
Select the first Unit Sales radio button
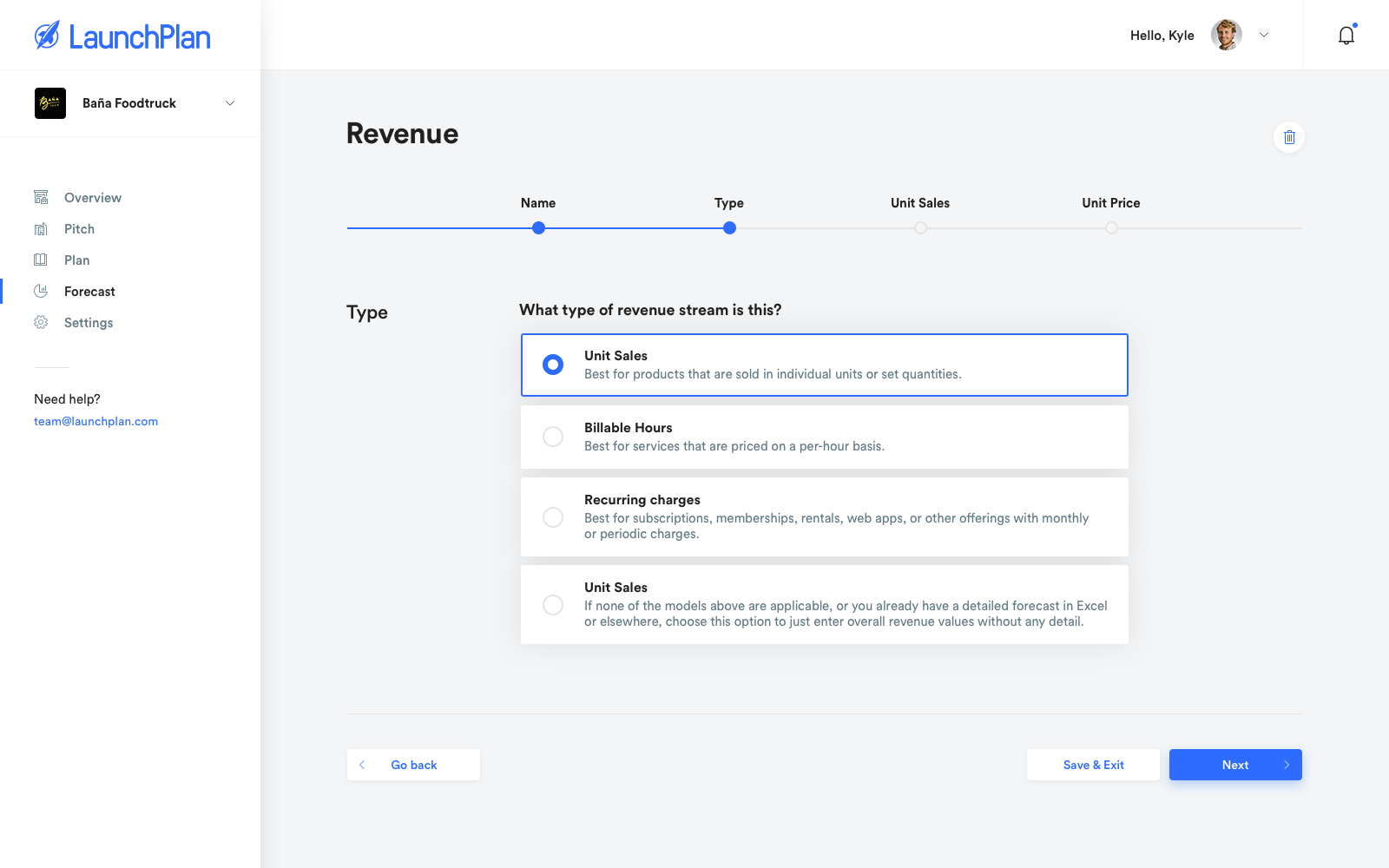click(x=553, y=365)
